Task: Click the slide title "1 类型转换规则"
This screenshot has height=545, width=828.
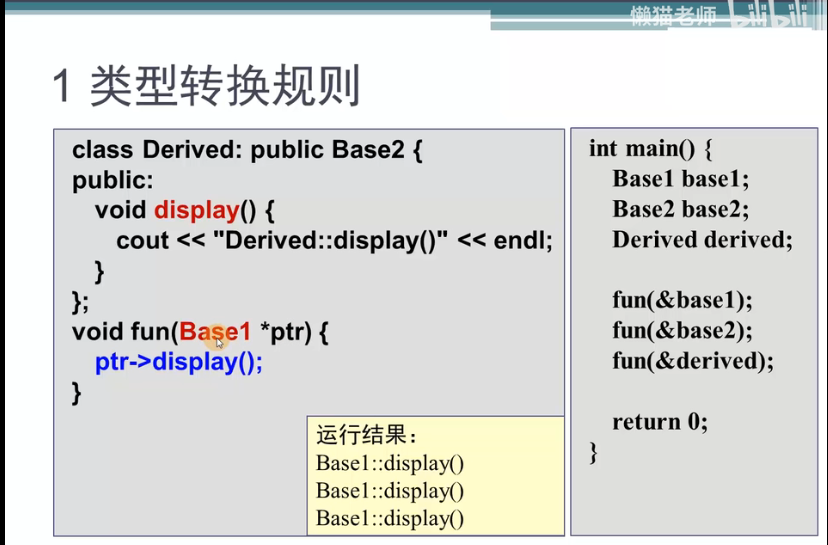Action: 206,86
